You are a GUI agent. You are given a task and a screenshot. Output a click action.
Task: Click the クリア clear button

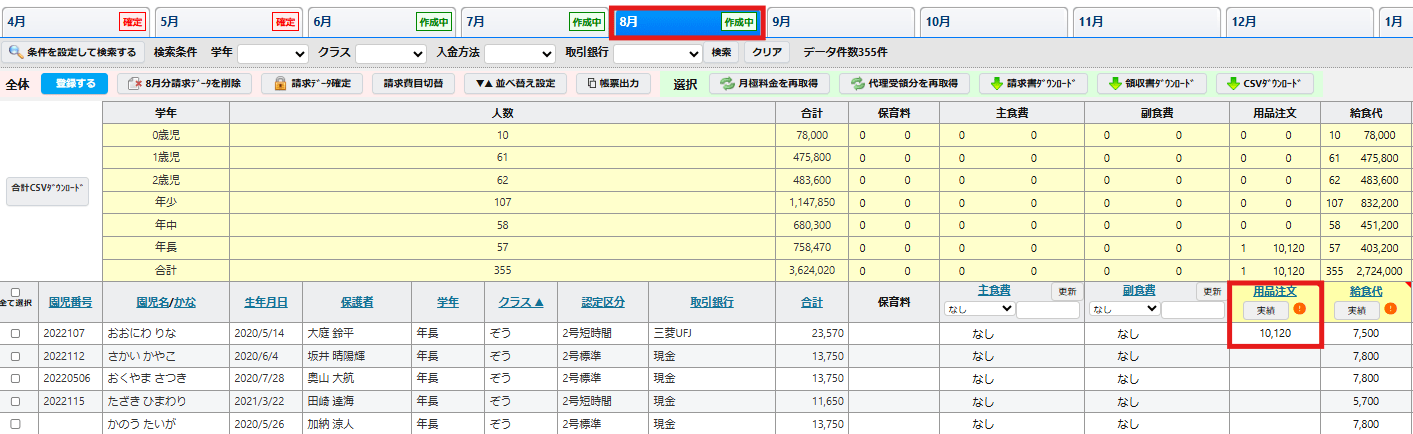767,53
